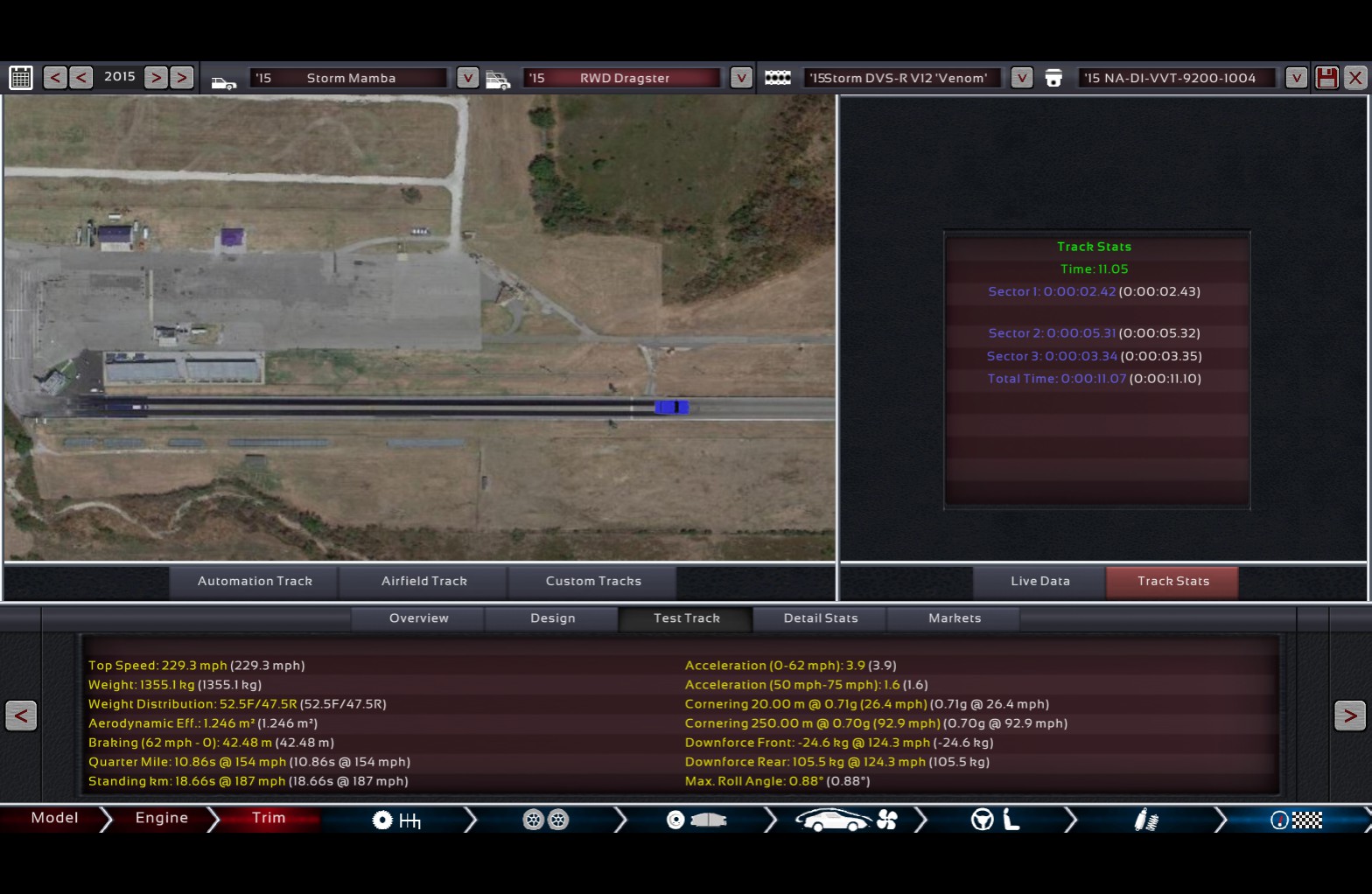Go to next stats page right arrow

[x=1350, y=716]
